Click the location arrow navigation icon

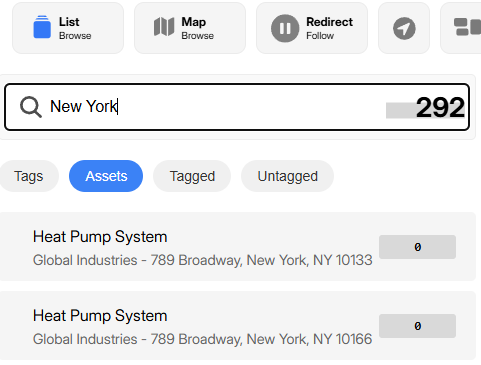404,28
